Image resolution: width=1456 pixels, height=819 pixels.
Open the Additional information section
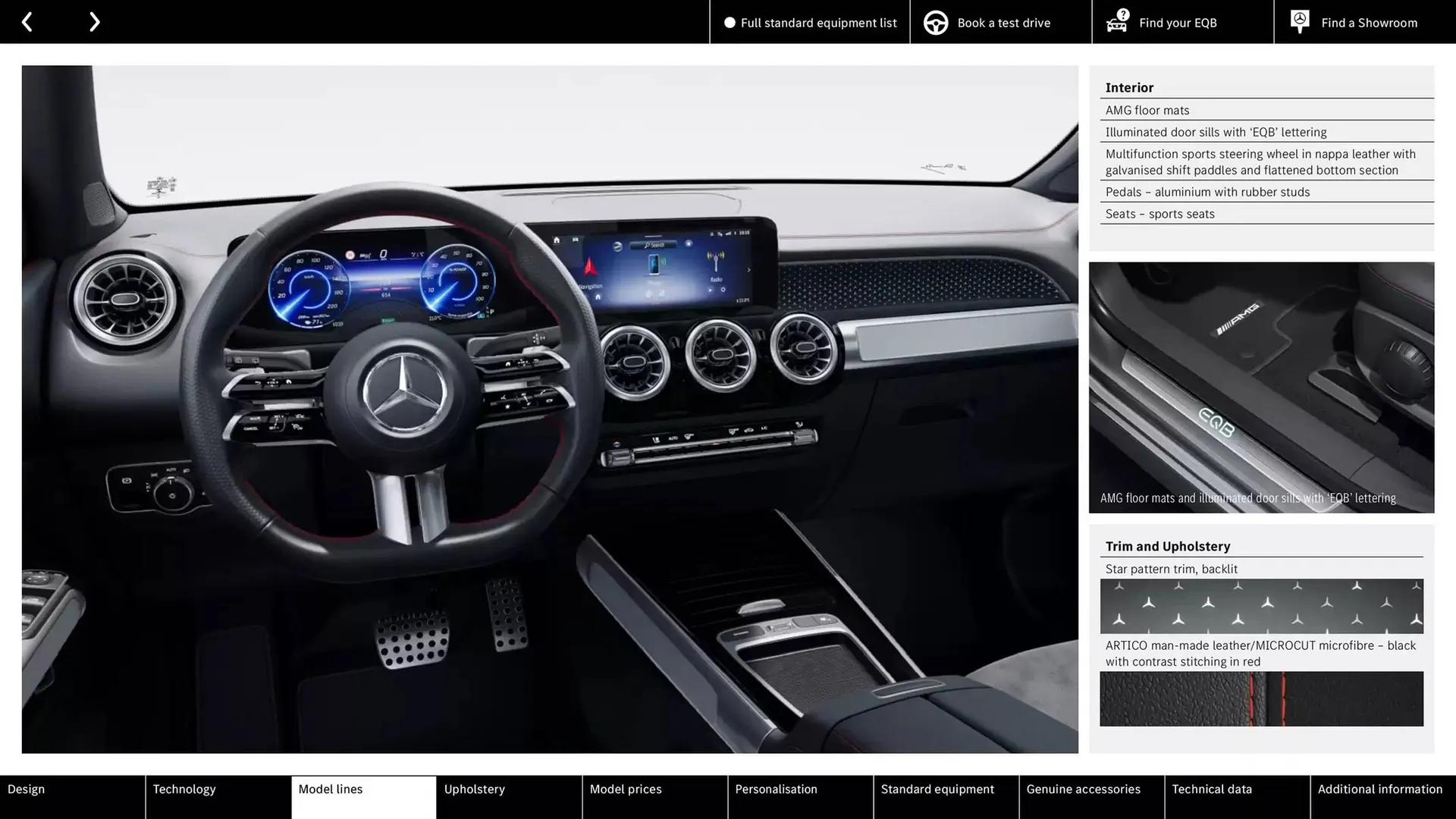[x=1382, y=797]
